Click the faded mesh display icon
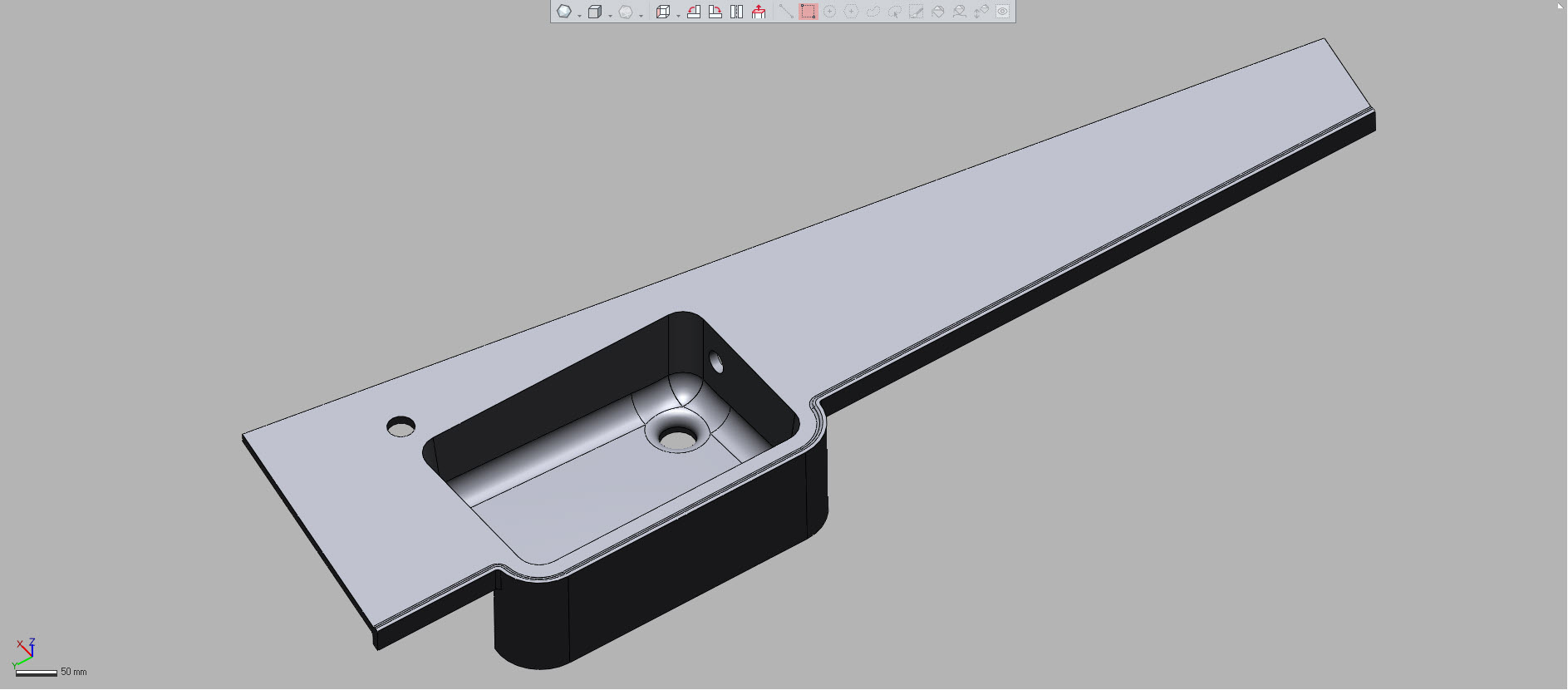Screen dimensions: 1568x690 (x=626, y=12)
